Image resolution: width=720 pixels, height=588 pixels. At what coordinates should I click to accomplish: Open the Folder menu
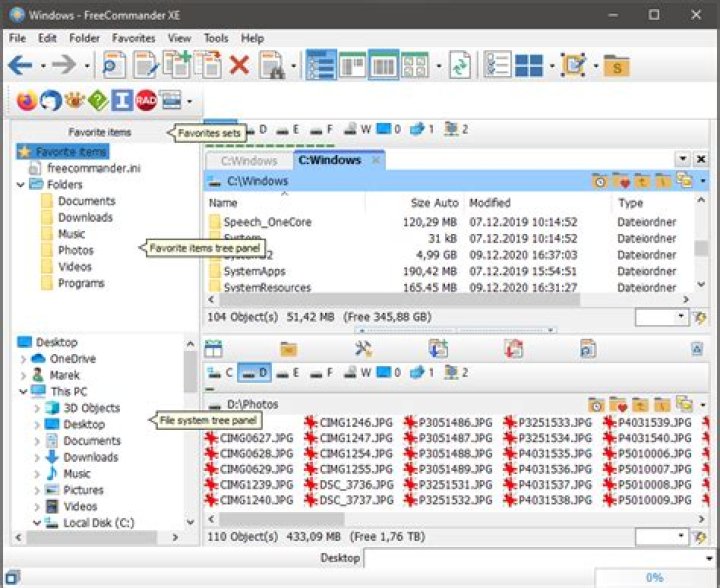click(x=84, y=38)
